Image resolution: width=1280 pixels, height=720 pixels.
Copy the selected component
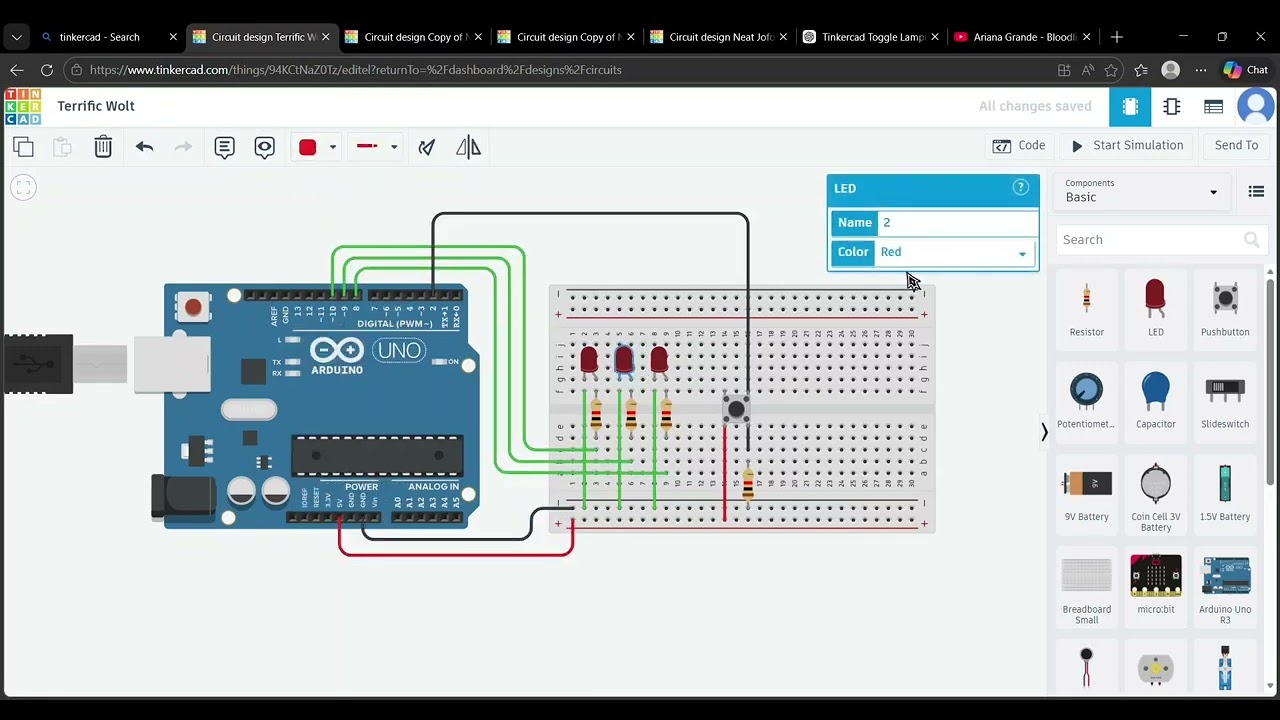click(24, 147)
